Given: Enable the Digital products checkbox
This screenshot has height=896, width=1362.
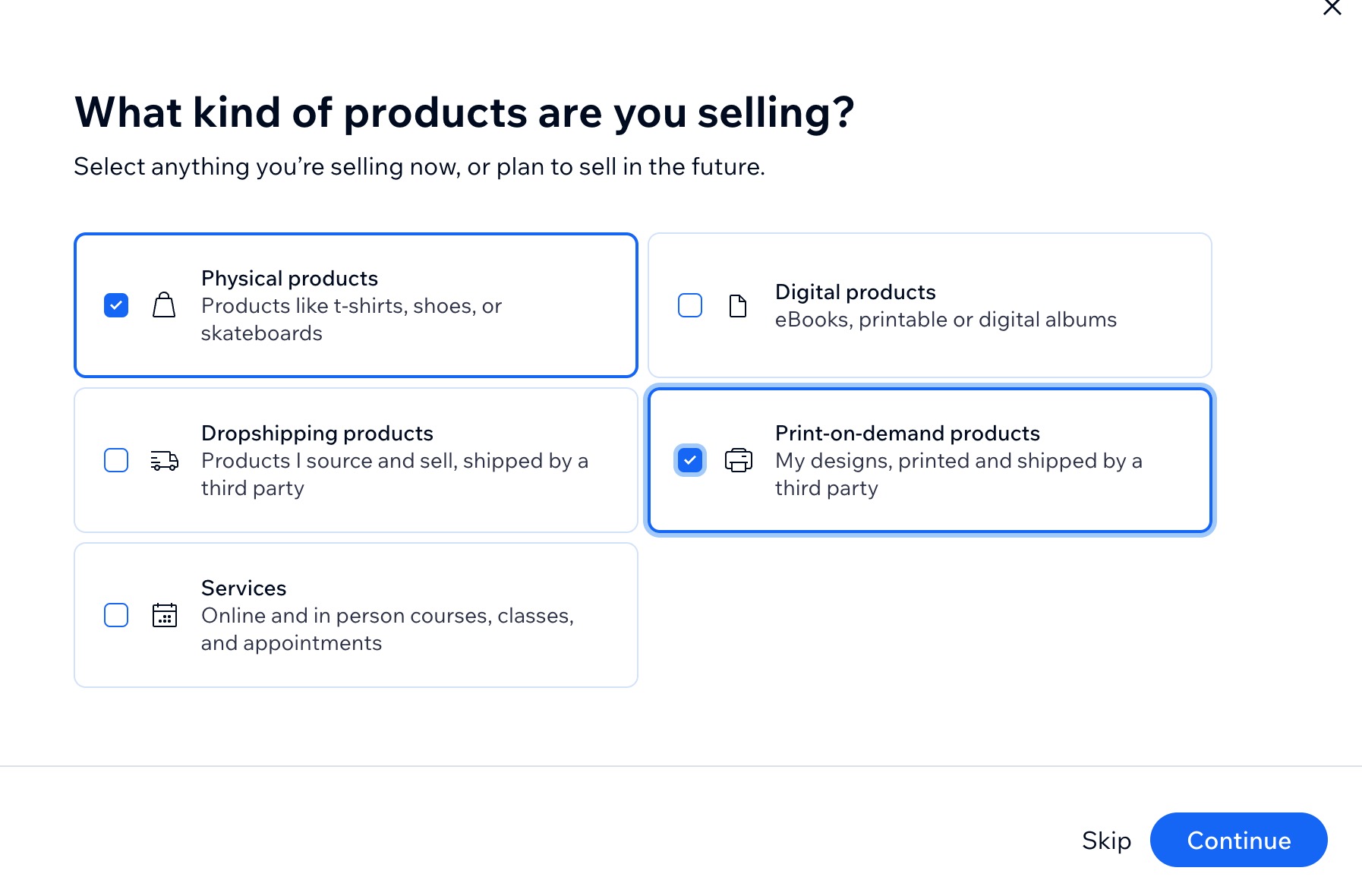Looking at the screenshot, I should pyautogui.click(x=689, y=304).
